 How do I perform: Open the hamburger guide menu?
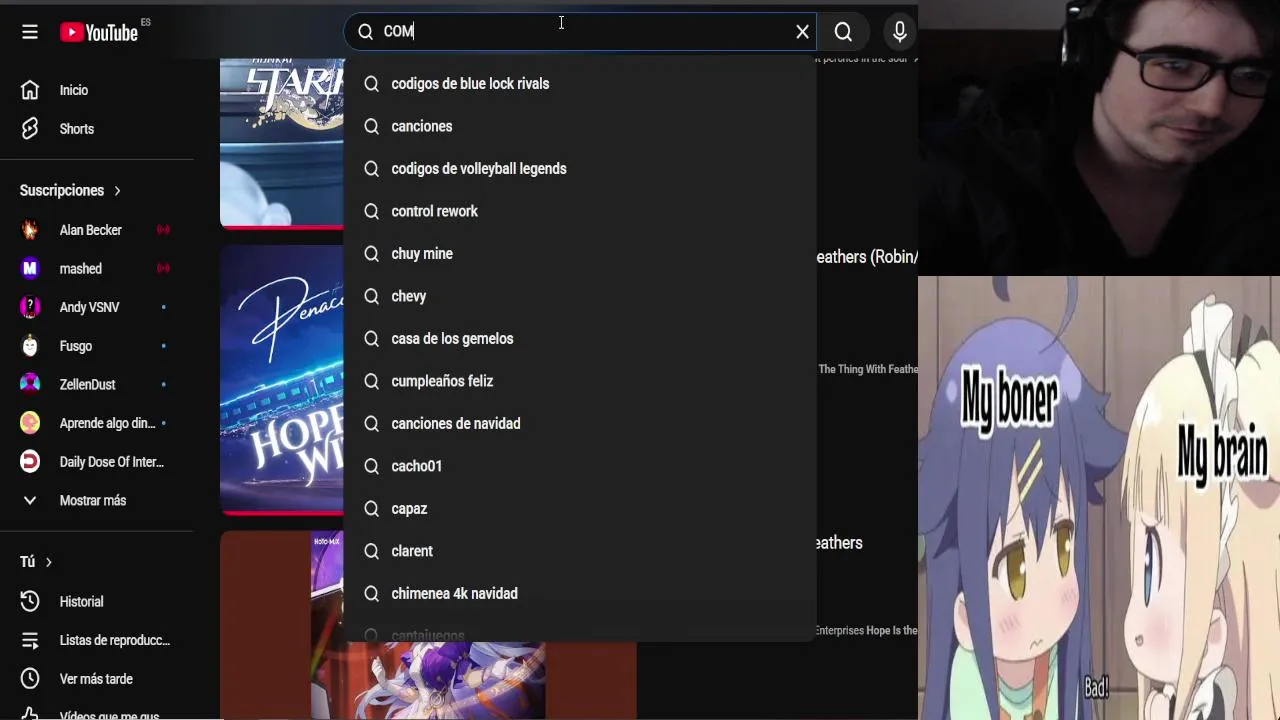(30, 32)
